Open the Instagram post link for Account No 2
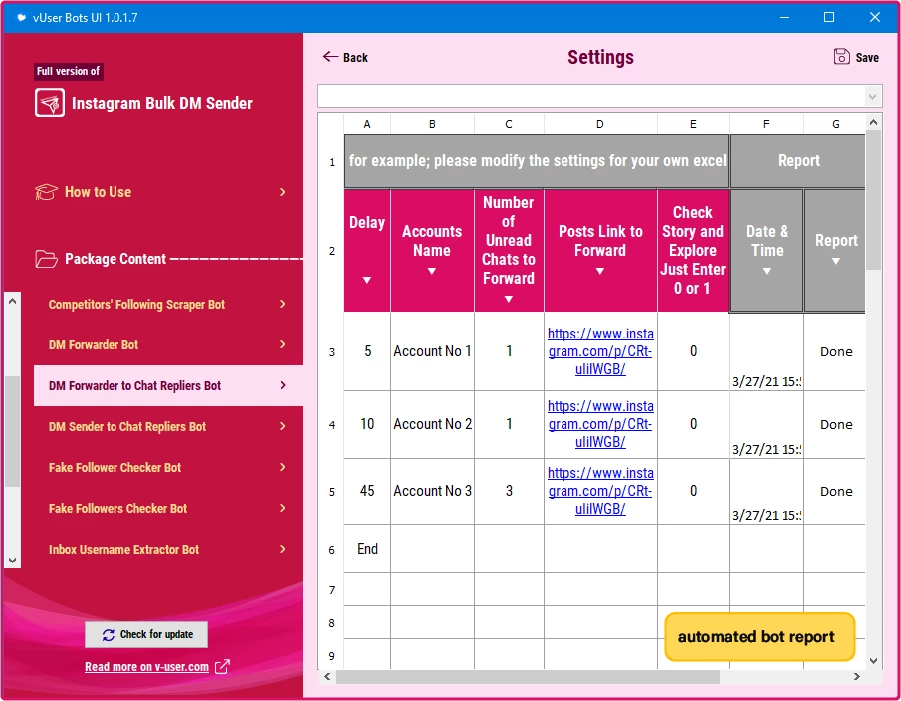Image resolution: width=901 pixels, height=701 pixels. (600, 424)
